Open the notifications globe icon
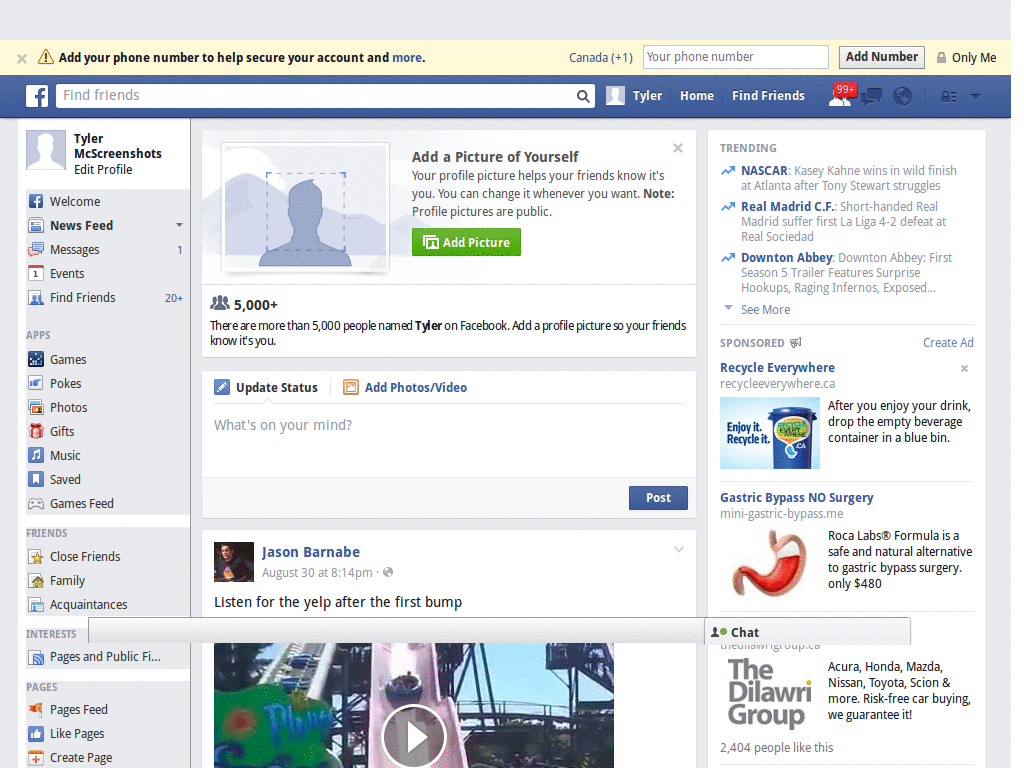Image resolution: width=1024 pixels, height=768 pixels. (903, 97)
